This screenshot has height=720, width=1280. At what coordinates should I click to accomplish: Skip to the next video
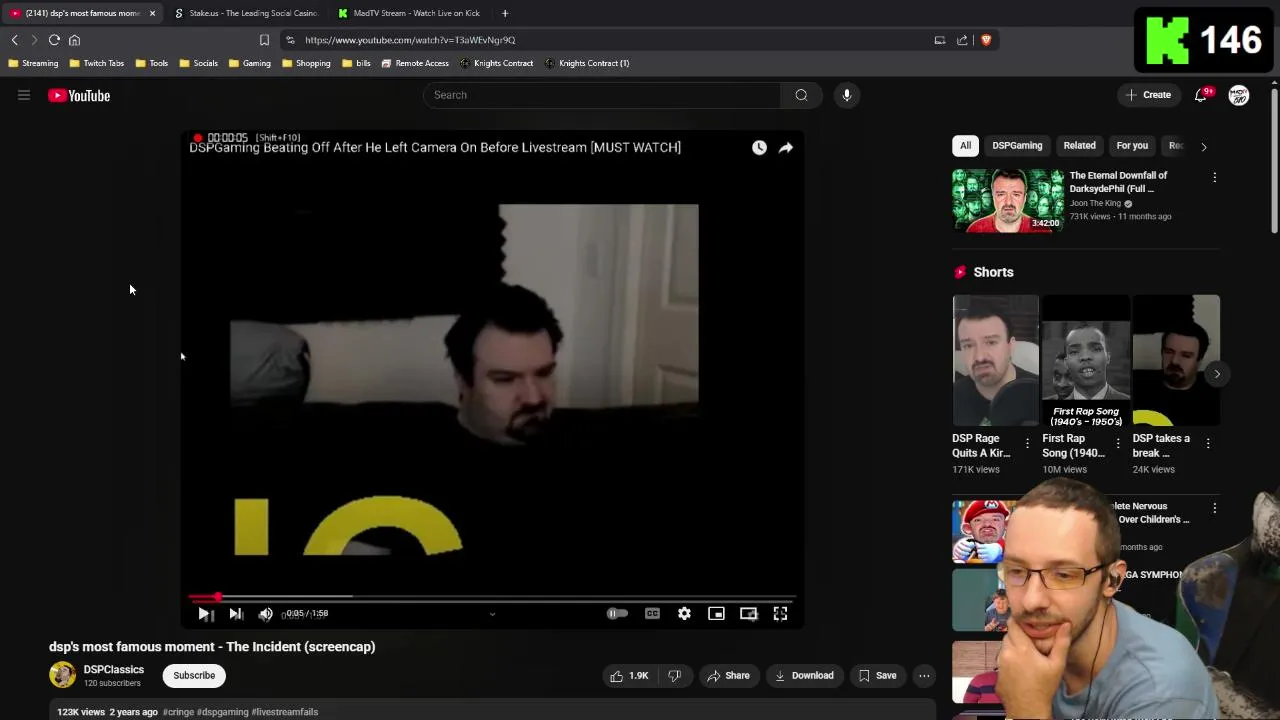pyautogui.click(x=236, y=614)
